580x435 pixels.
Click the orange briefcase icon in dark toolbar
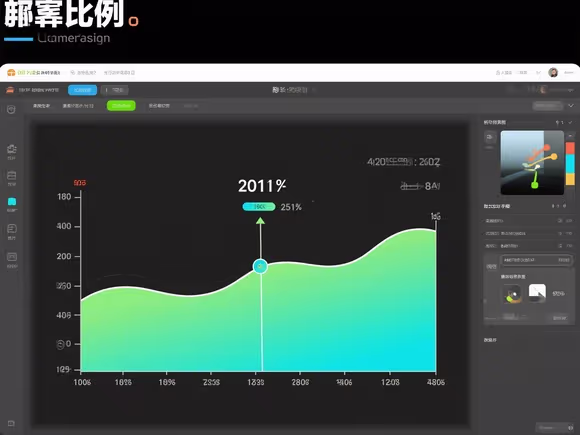(x=10, y=90)
